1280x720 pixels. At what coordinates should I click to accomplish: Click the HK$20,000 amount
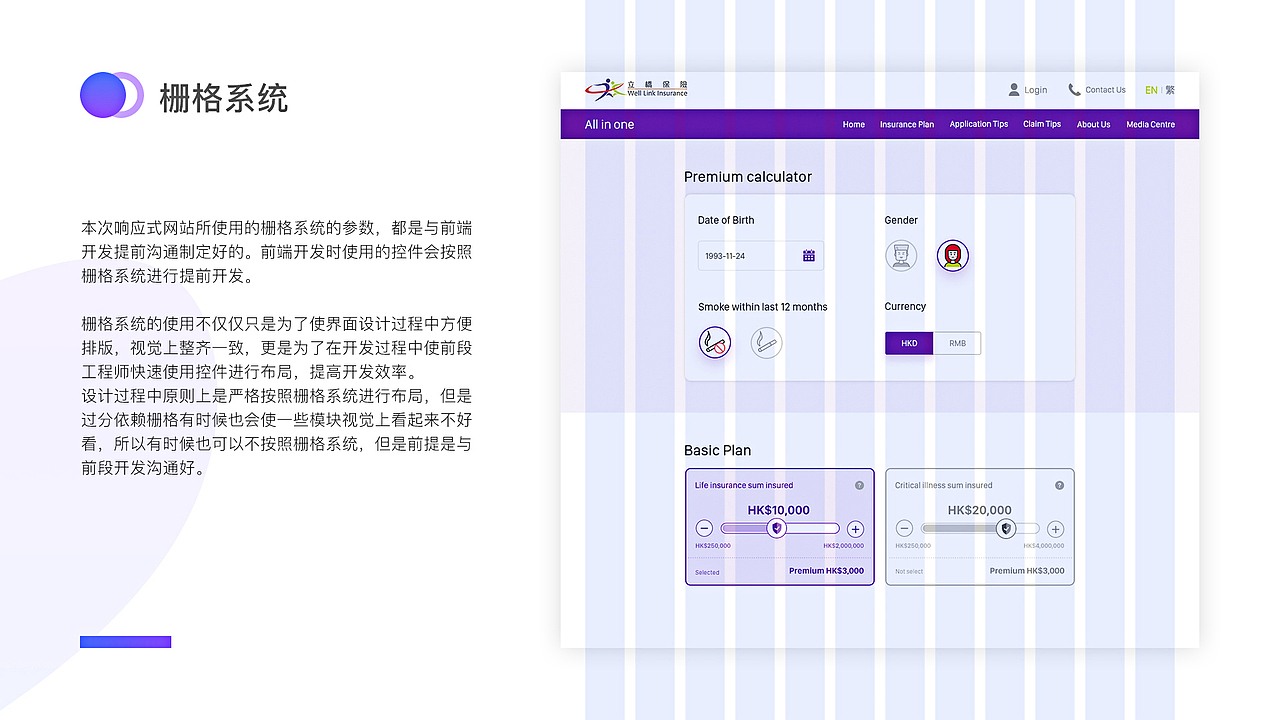[980, 510]
